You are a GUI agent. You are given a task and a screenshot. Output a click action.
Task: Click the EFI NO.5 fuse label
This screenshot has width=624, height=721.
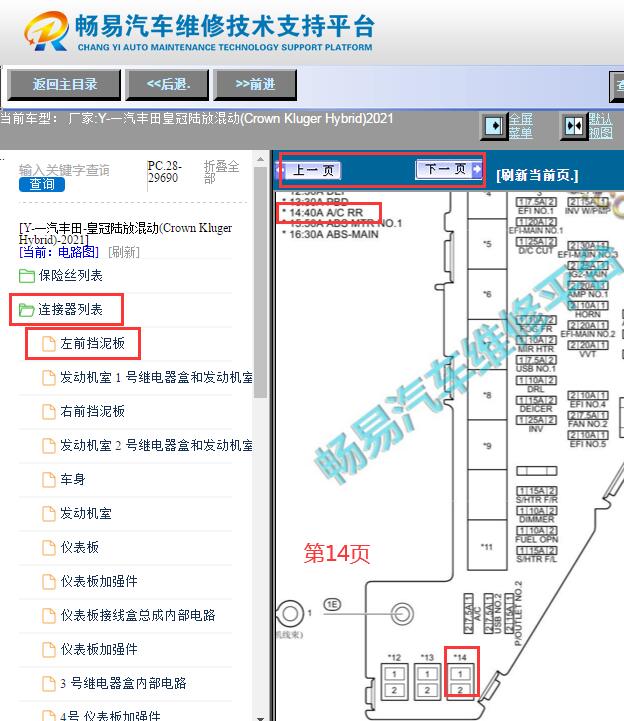(x=588, y=444)
